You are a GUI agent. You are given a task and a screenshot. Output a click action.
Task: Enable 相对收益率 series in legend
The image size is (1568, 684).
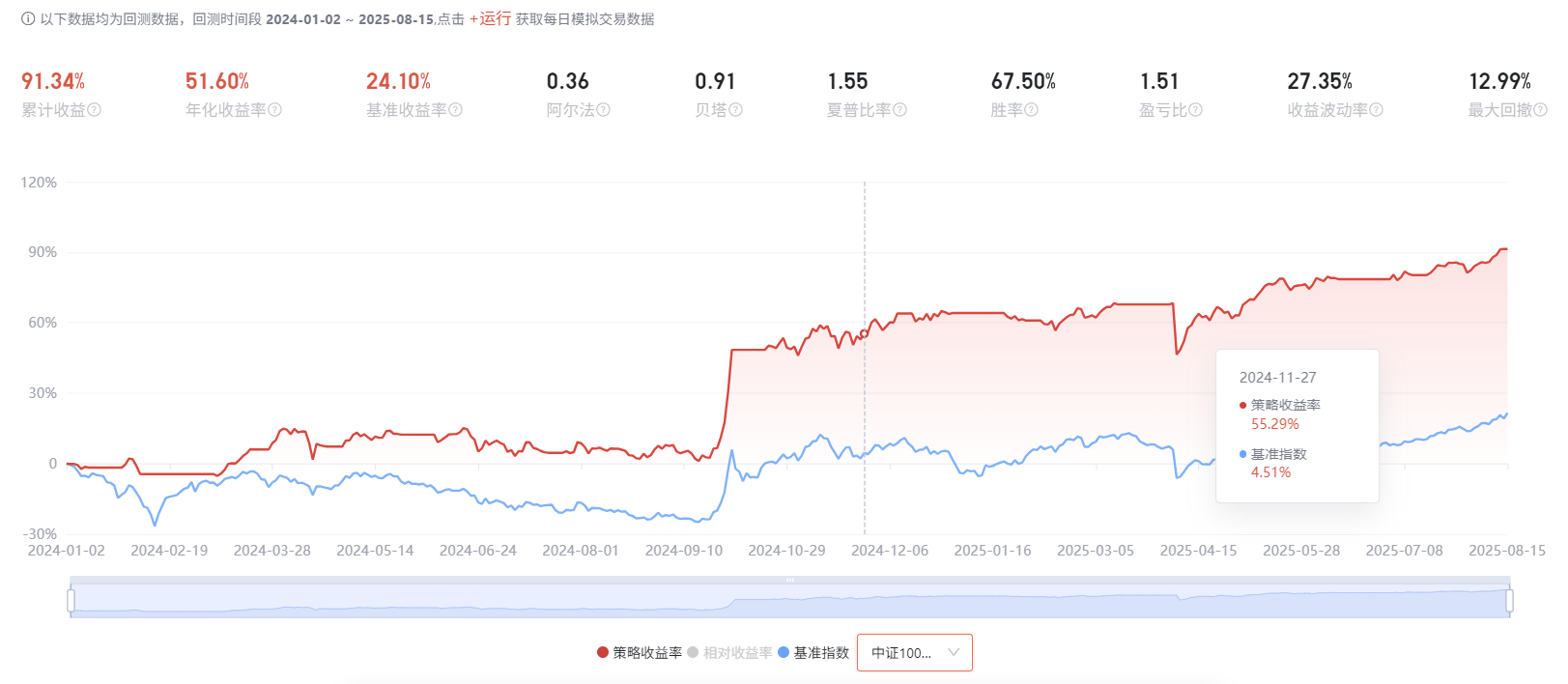click(729, 653)
